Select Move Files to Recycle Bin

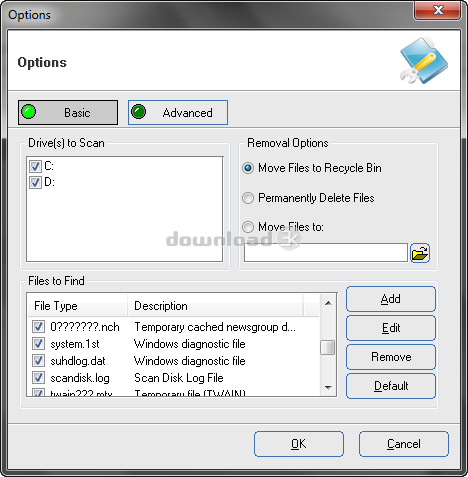click(x=248, y=168)
